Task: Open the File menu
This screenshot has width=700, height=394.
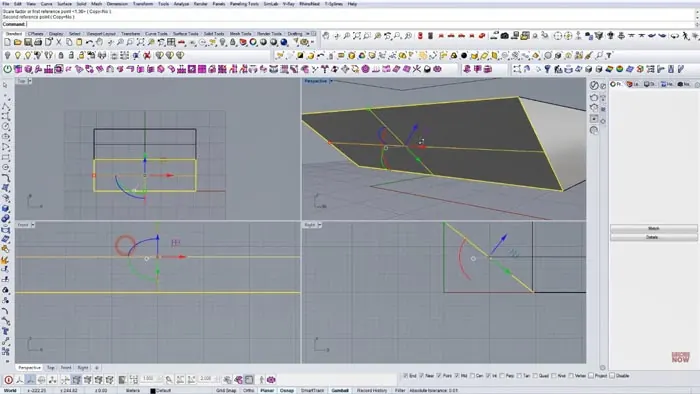Action: tap(5, 4)
